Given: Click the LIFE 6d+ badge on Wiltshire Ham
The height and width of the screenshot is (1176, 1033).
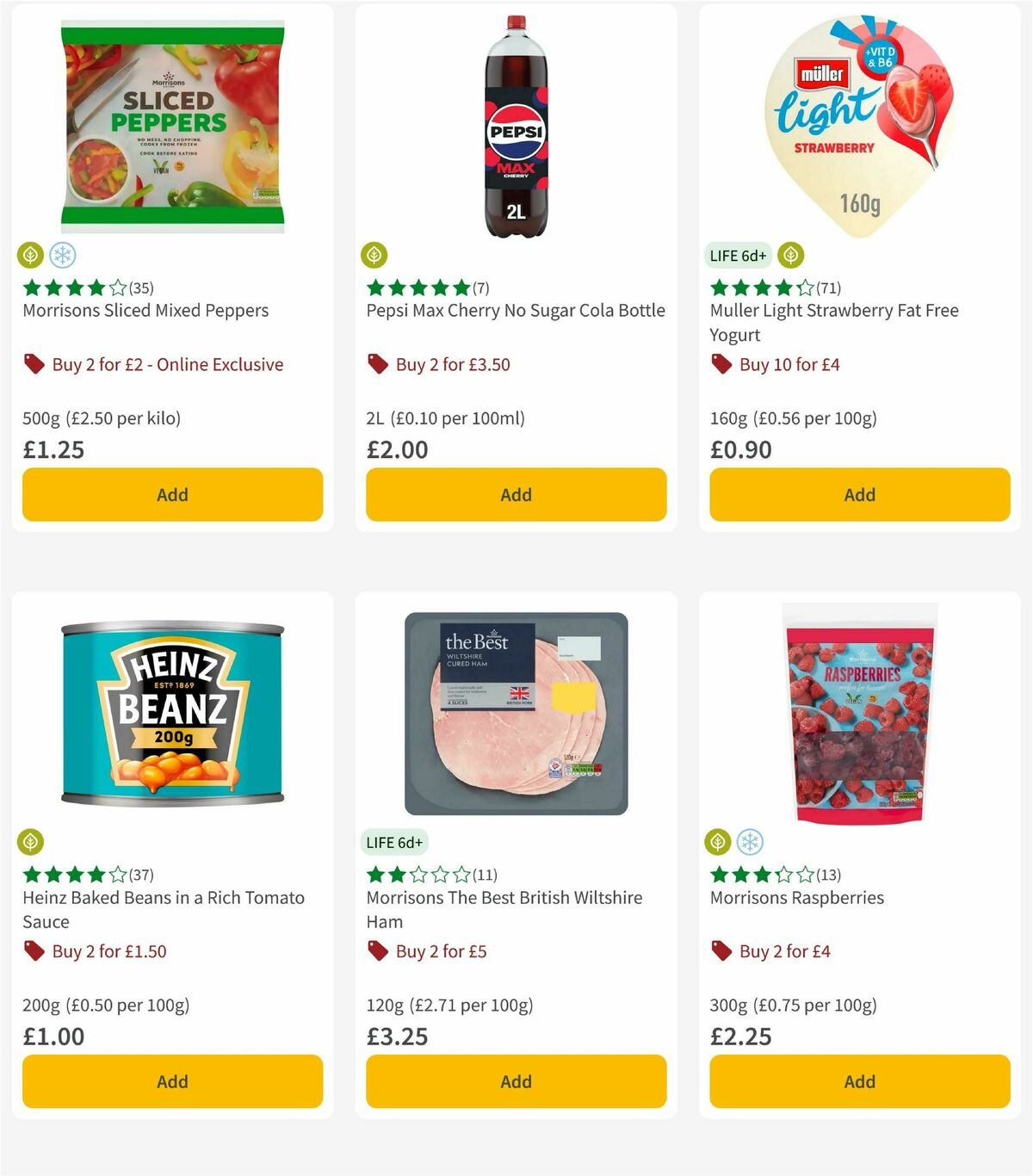Looking at the screenshot, I should [x=394, y=842].
